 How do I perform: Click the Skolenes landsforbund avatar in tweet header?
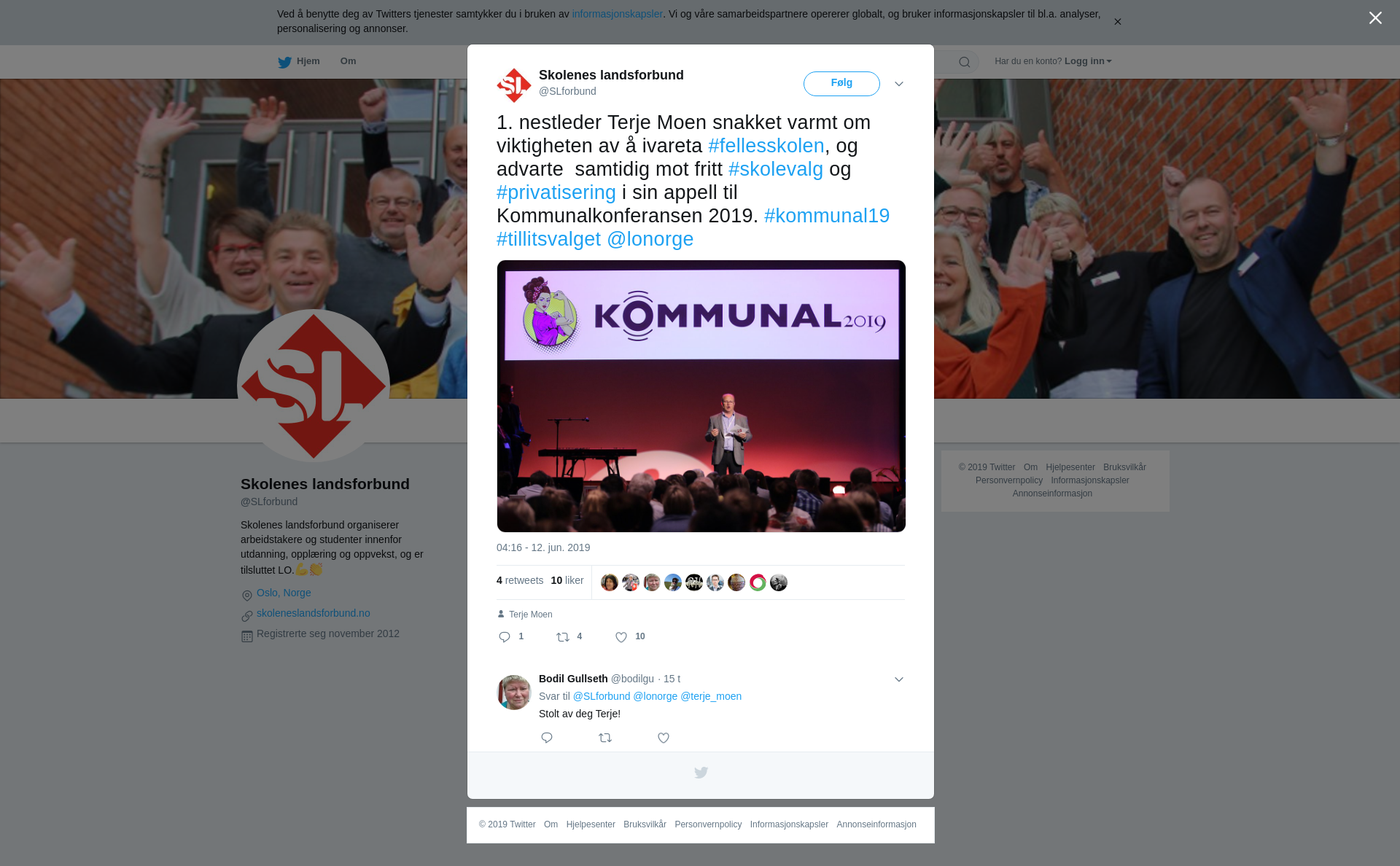click(x=514, y=85)
